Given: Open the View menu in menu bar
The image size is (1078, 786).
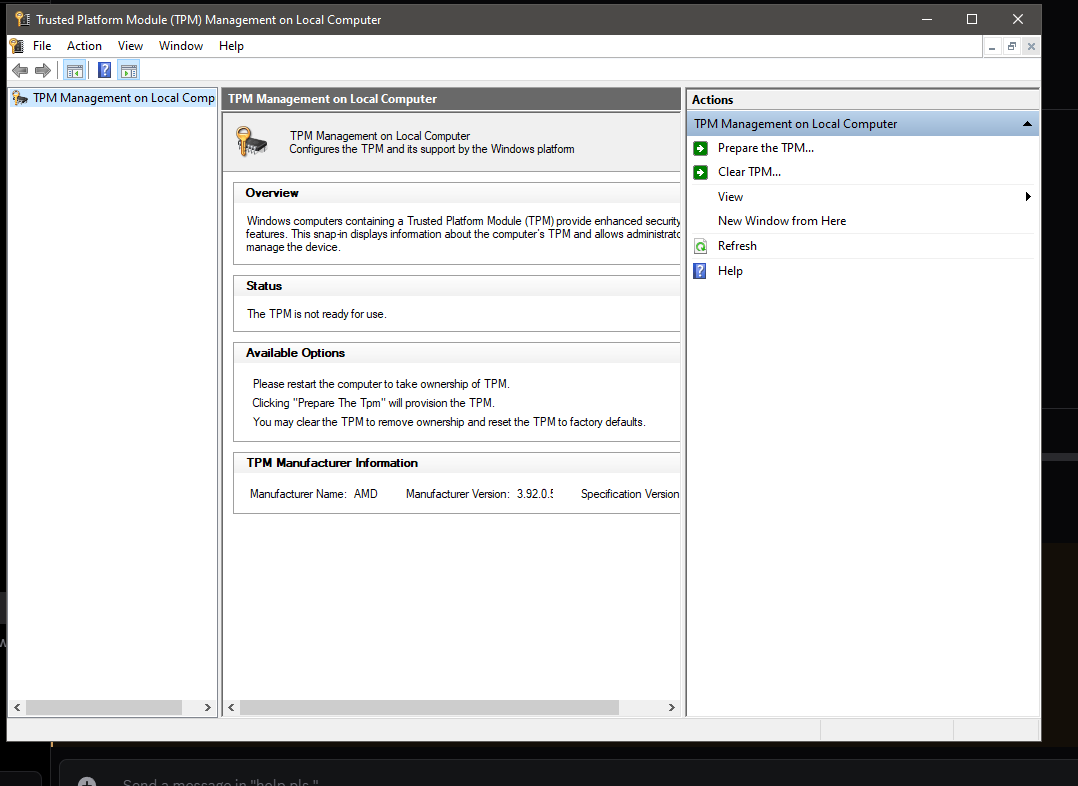Looking at the screenshot, I should (x=130, y=46).
